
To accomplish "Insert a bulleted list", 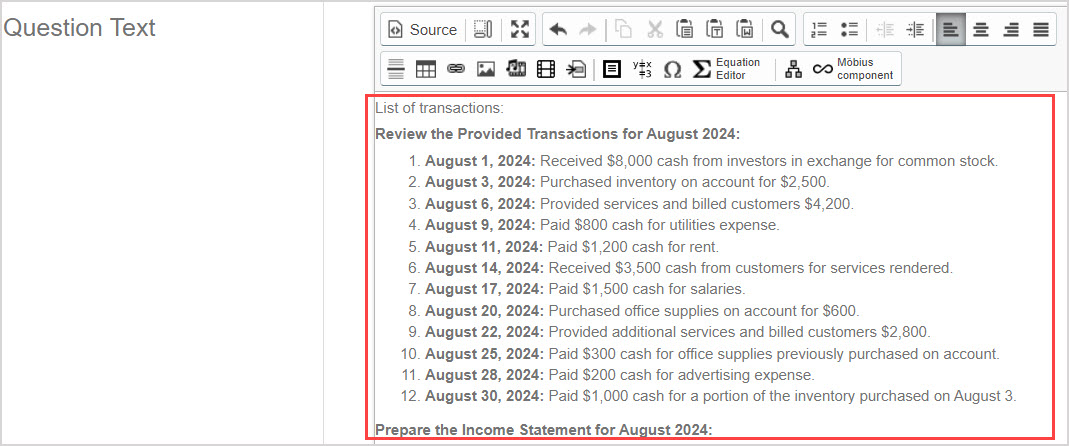I will tap(849, 30).
